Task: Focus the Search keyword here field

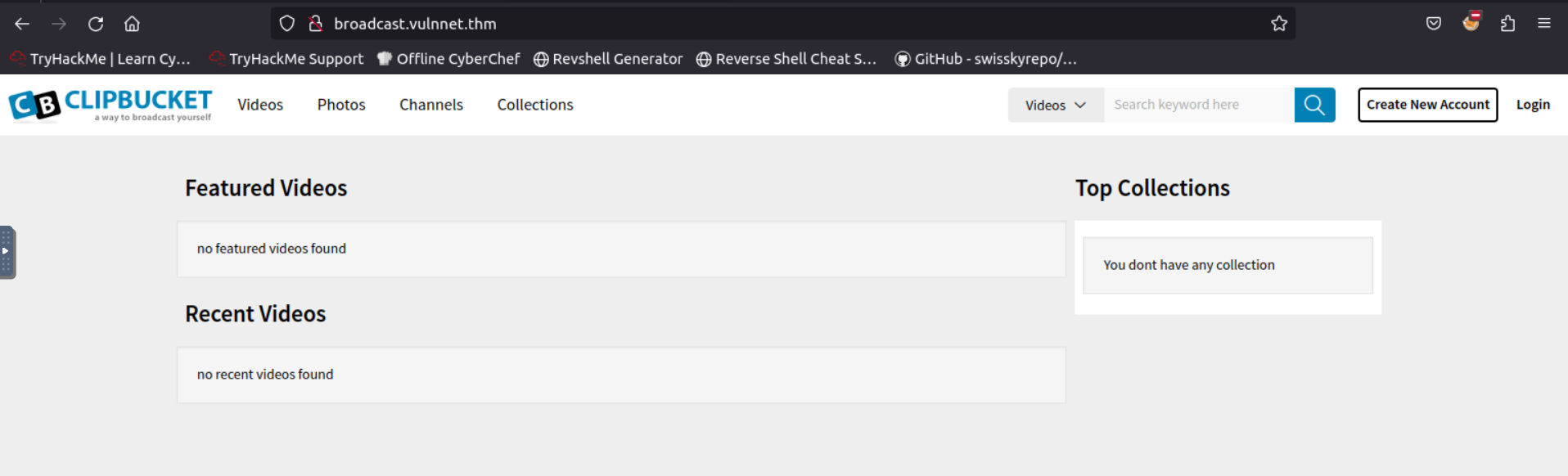Action: coord(1199,105)
